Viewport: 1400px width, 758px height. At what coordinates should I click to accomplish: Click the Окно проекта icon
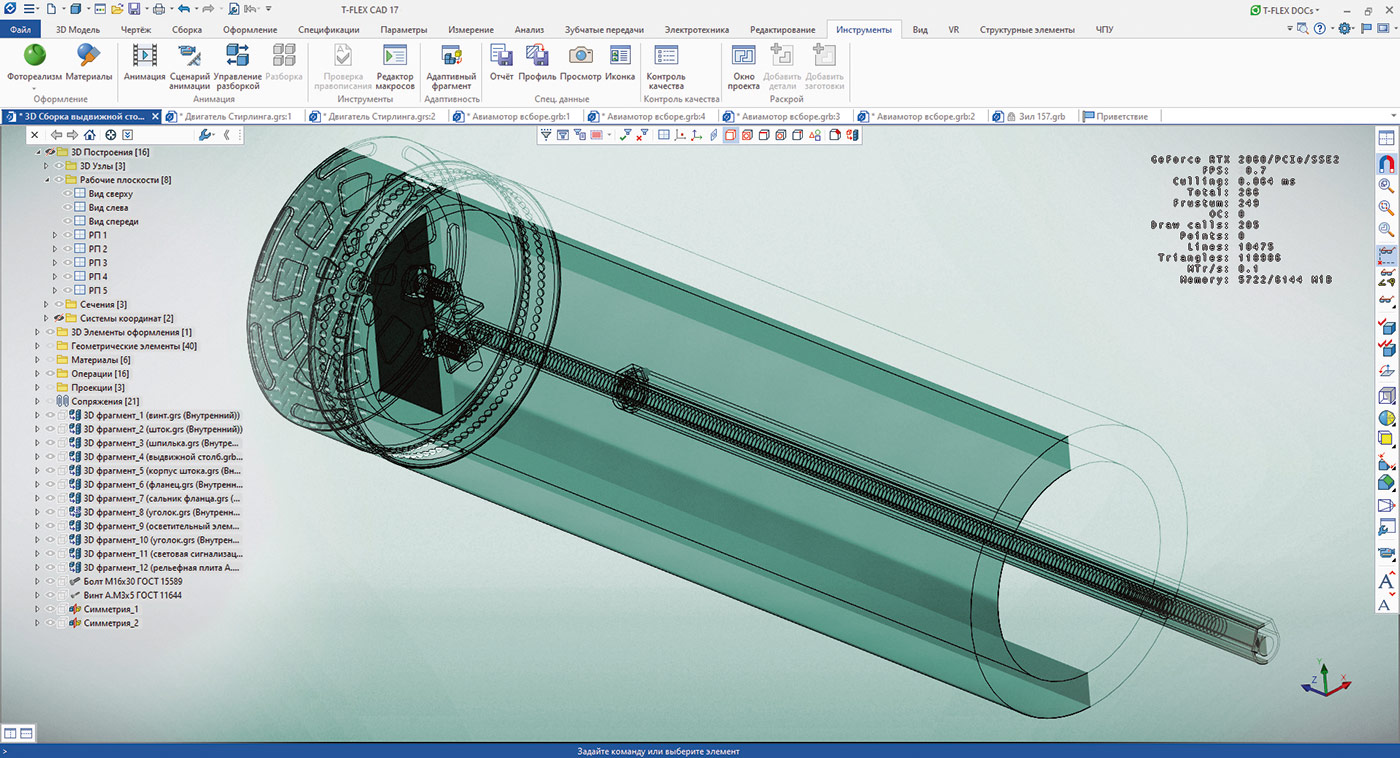[743, 67]
